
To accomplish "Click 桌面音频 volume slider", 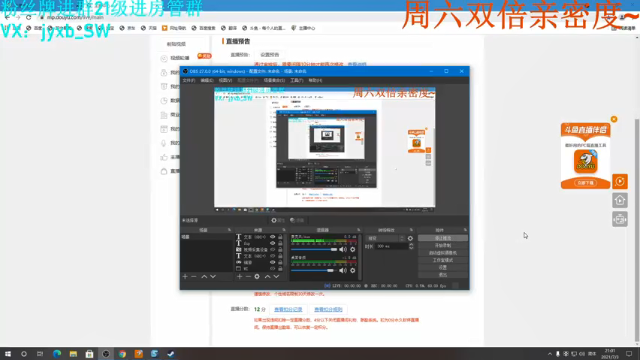I will tap(314, 270).
